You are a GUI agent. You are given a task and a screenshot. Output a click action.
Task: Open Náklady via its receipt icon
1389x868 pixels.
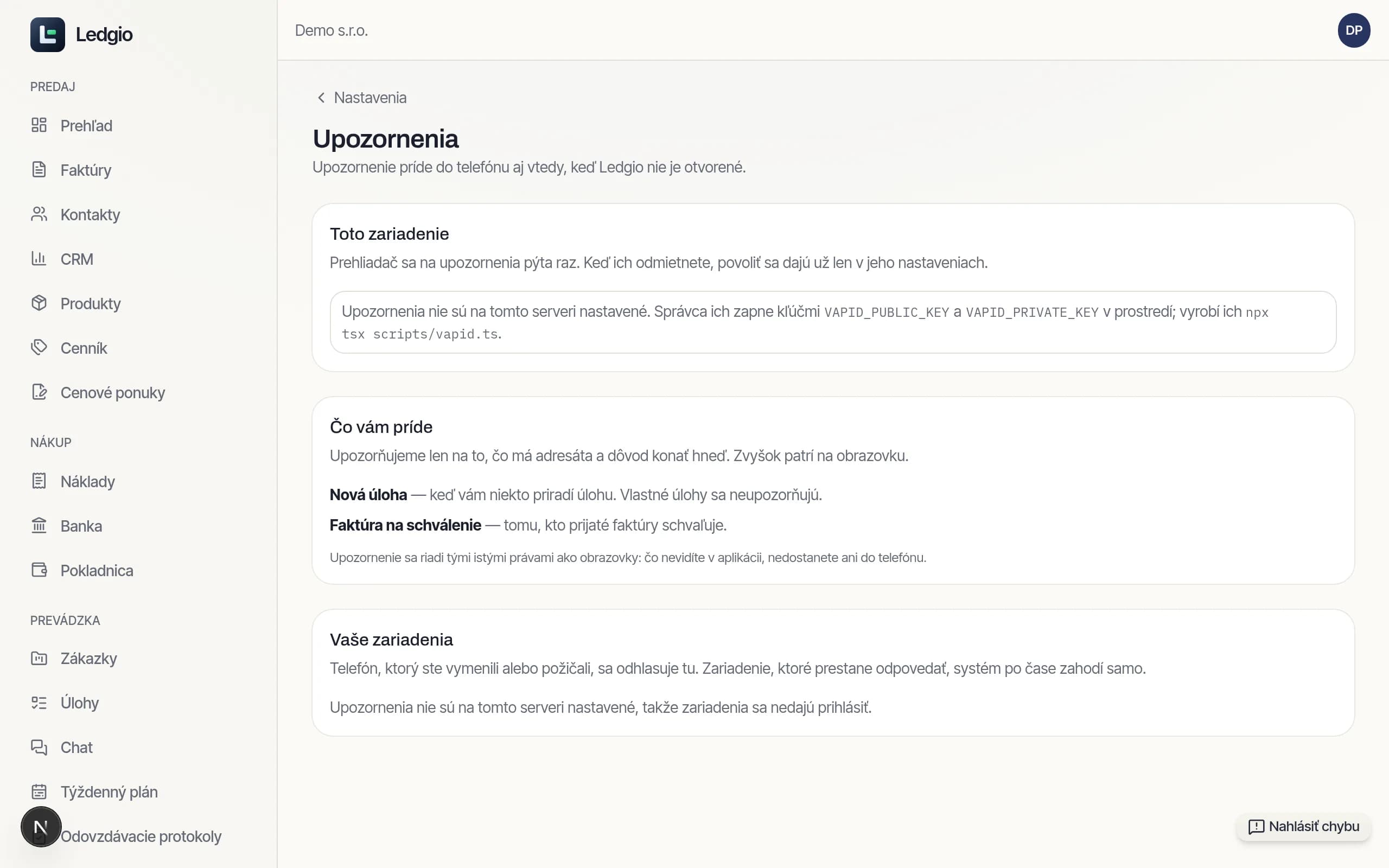tap(39, 481)
